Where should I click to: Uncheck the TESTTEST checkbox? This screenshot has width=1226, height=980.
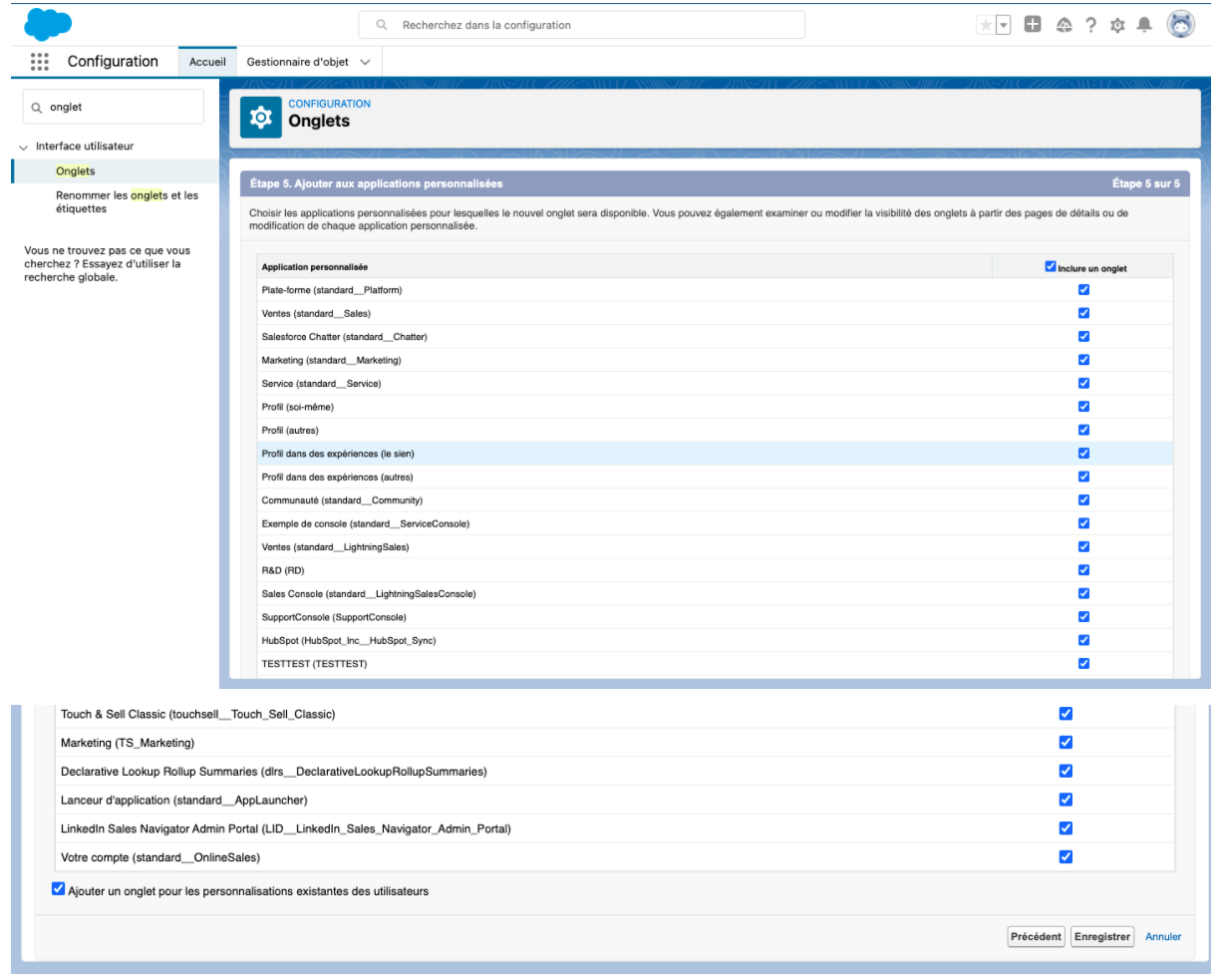coord(1083,664)
